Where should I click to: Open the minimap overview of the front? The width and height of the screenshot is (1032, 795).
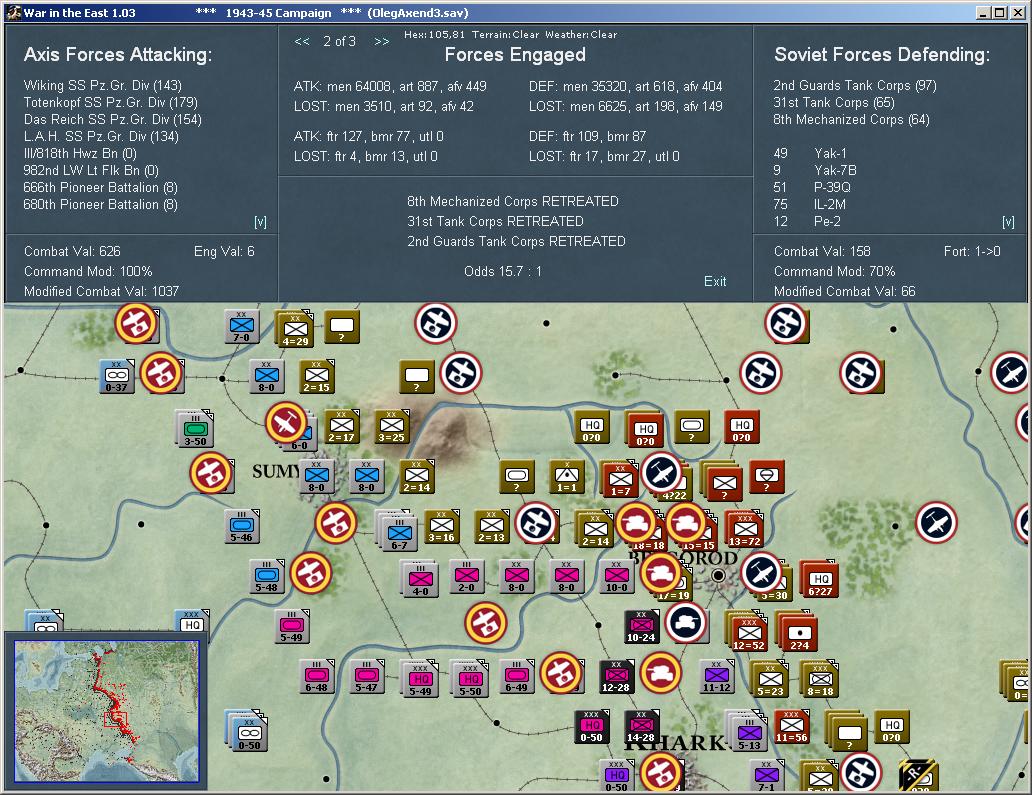(x=107, y=711)
